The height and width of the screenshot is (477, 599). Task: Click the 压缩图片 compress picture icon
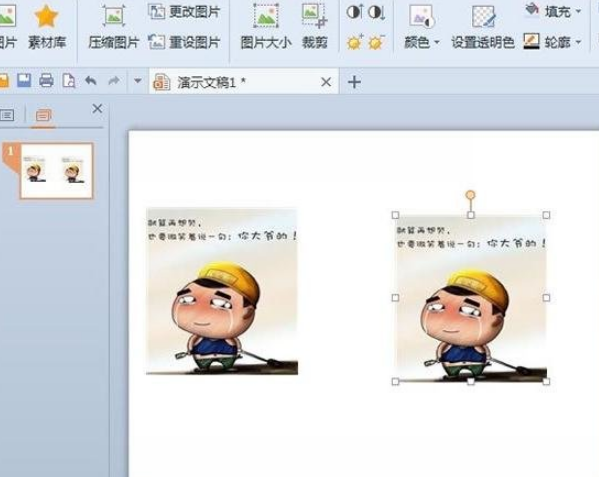113,26
